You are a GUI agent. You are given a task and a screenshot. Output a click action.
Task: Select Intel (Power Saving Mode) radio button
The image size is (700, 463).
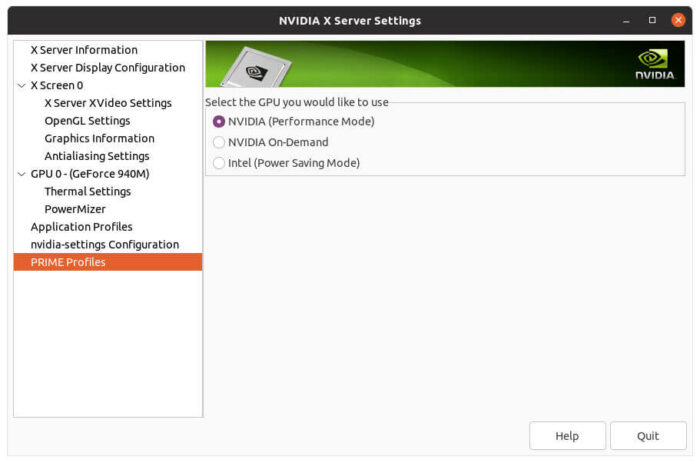point(219,163)
